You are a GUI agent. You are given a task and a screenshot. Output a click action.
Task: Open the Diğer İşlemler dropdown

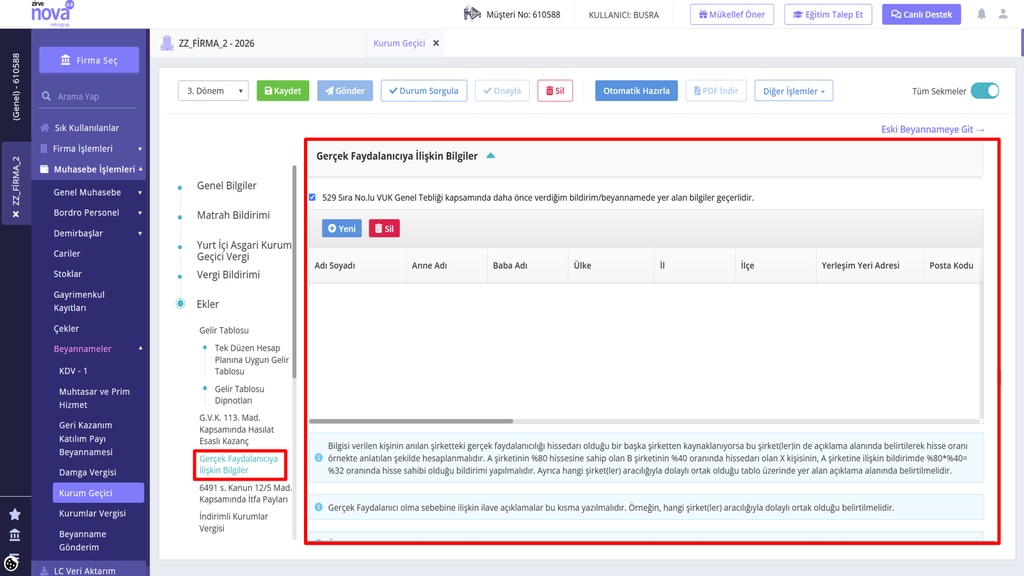pyautogui.click(x=793, y=91)
